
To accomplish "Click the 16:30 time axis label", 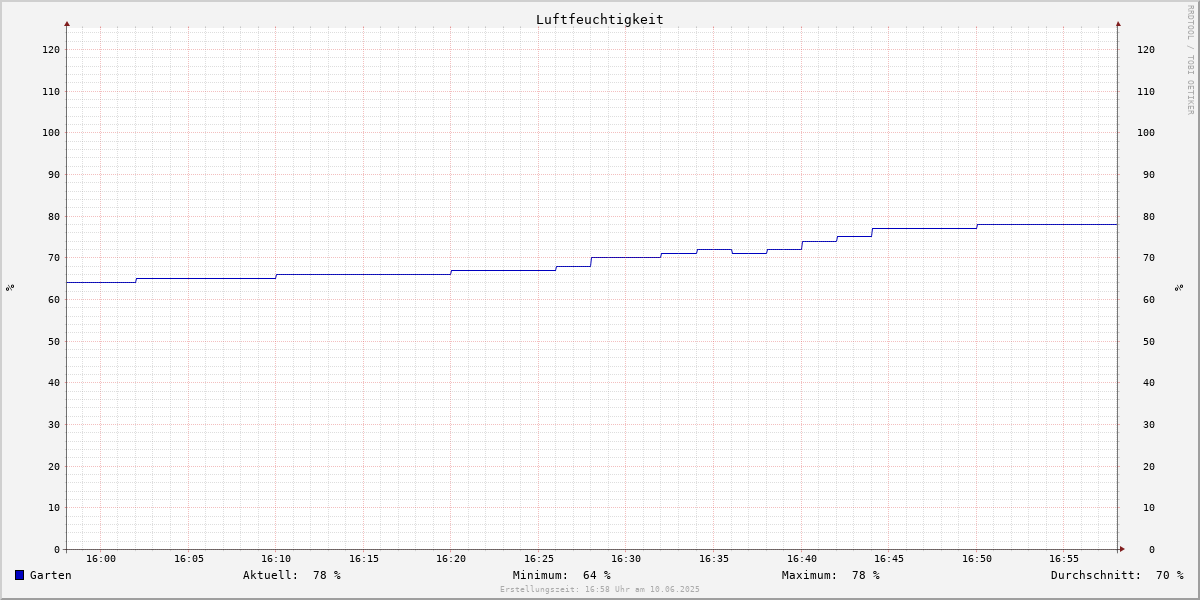I will point(626,559).
